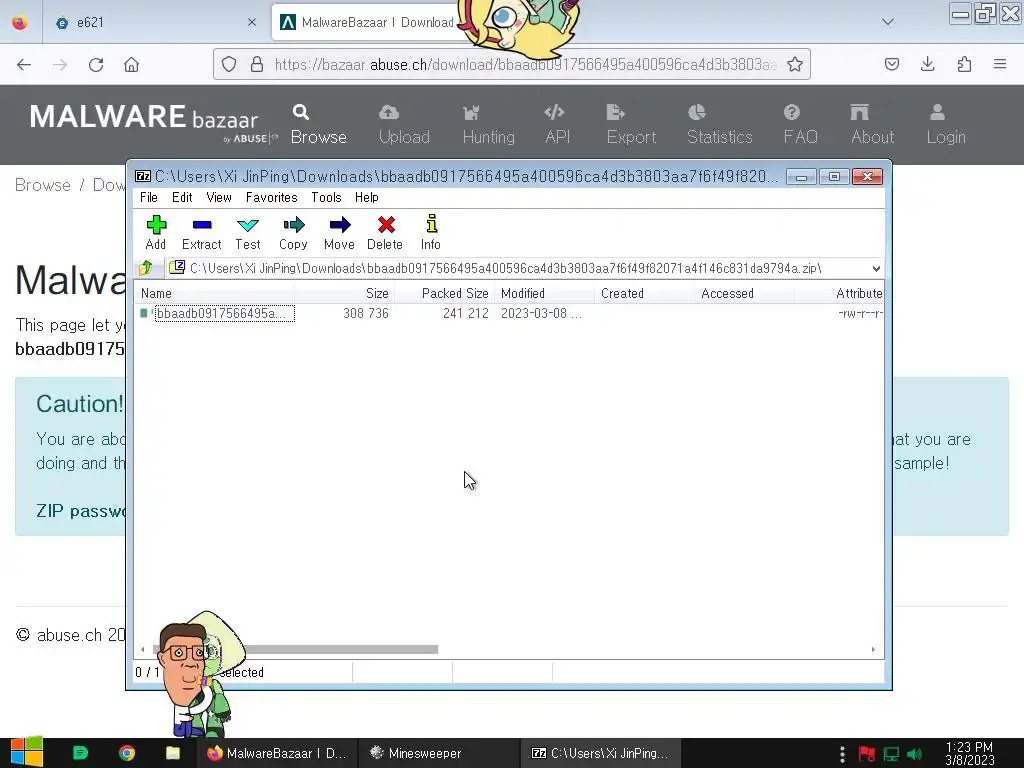Expand the Firefox list all tabs chevron
The height and width of the screenshot is (768, 1024).
[x=888, y=22]
